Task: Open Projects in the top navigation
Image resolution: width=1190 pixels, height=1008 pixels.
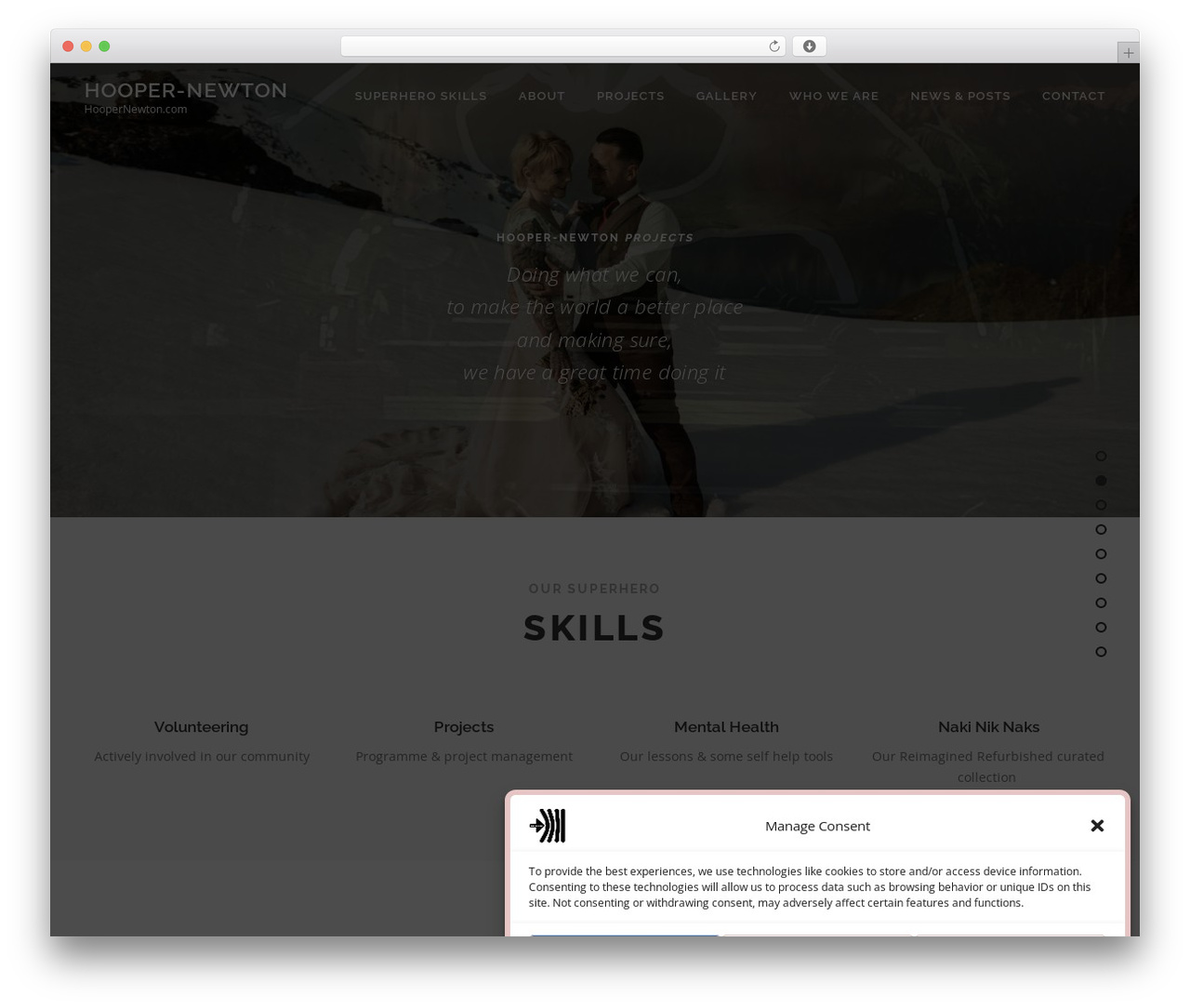Action: (630, 96)
